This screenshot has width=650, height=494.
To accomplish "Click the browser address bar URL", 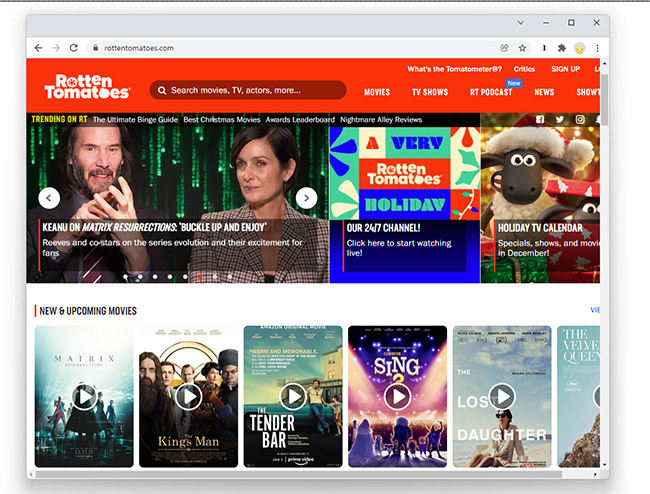I will pyautogui.click(x=139, y=48).
